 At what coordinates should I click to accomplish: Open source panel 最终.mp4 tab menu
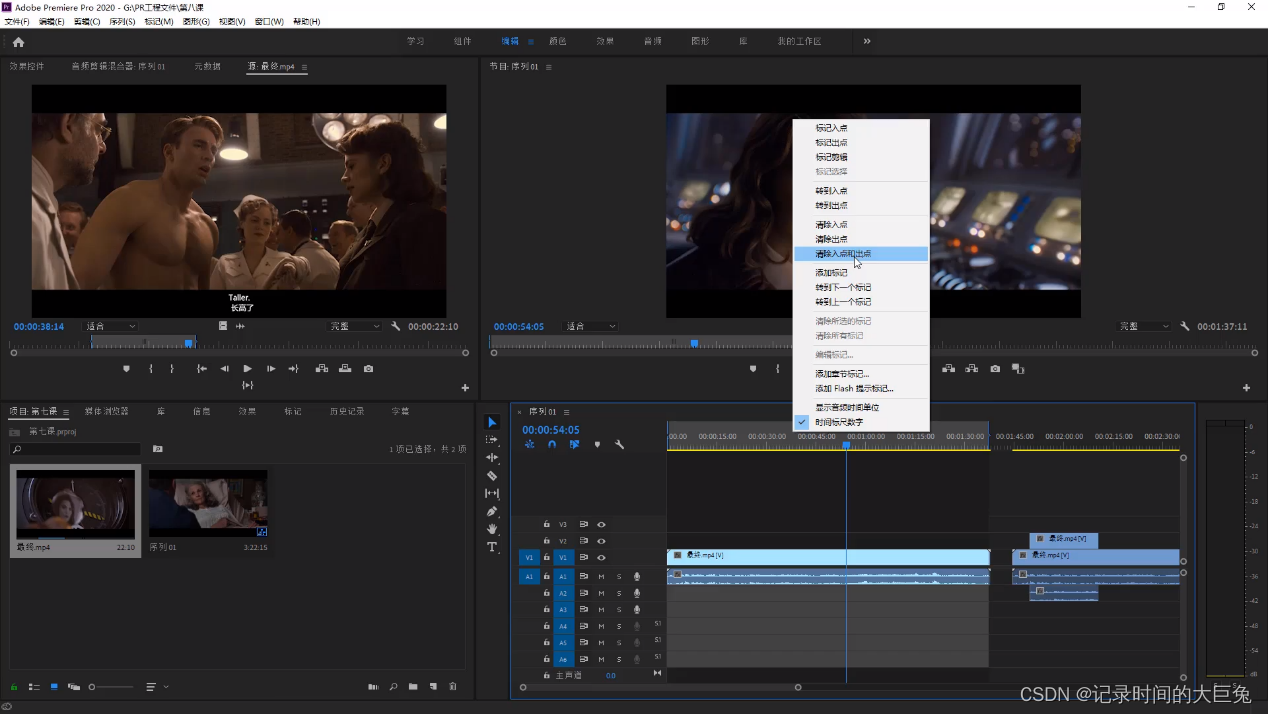point(304,67)
